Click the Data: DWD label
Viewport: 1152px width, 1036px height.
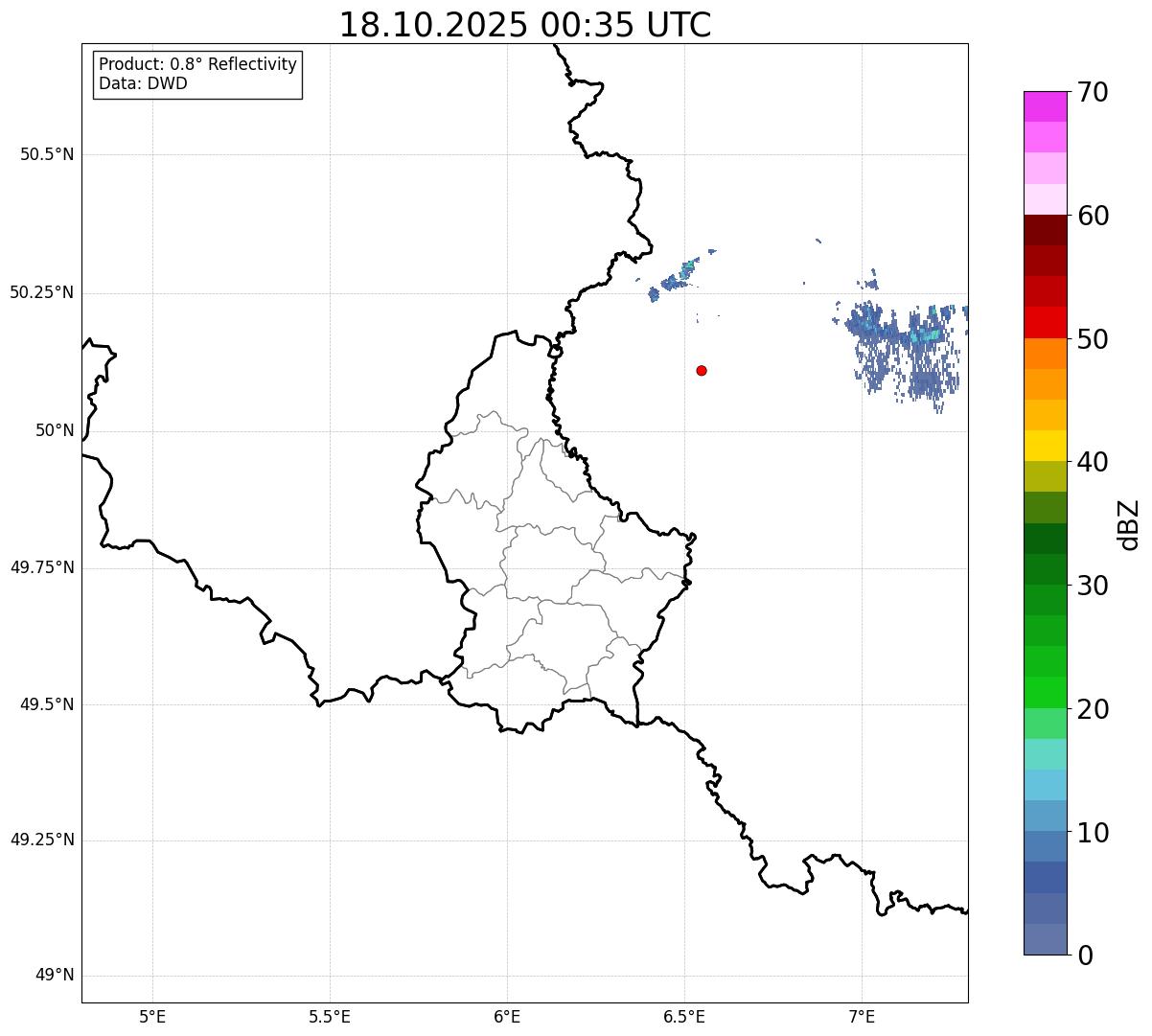tap(143, 83)
